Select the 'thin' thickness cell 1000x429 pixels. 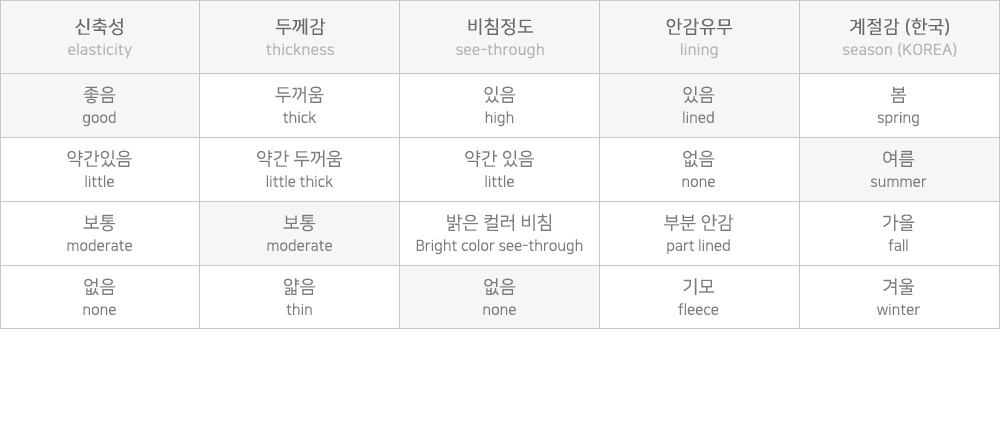(x=299, y=298)
